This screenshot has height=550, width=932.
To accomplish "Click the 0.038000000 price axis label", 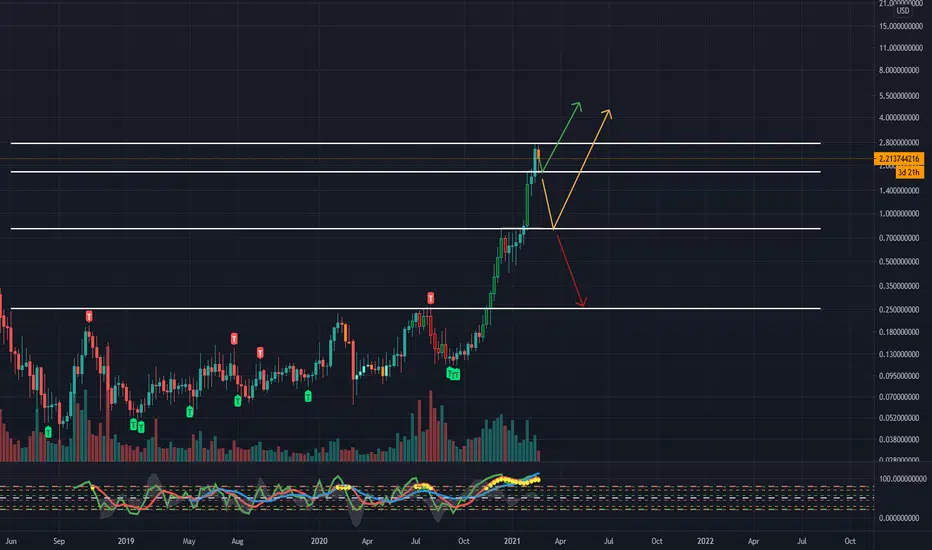I will [901, 439].
